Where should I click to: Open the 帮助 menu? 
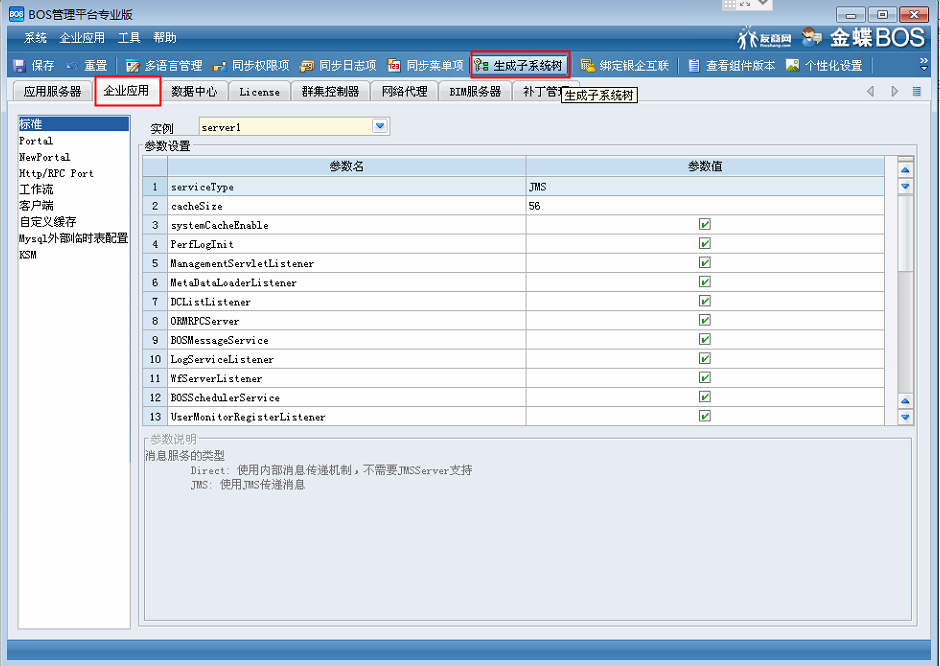tap(165, 38)
